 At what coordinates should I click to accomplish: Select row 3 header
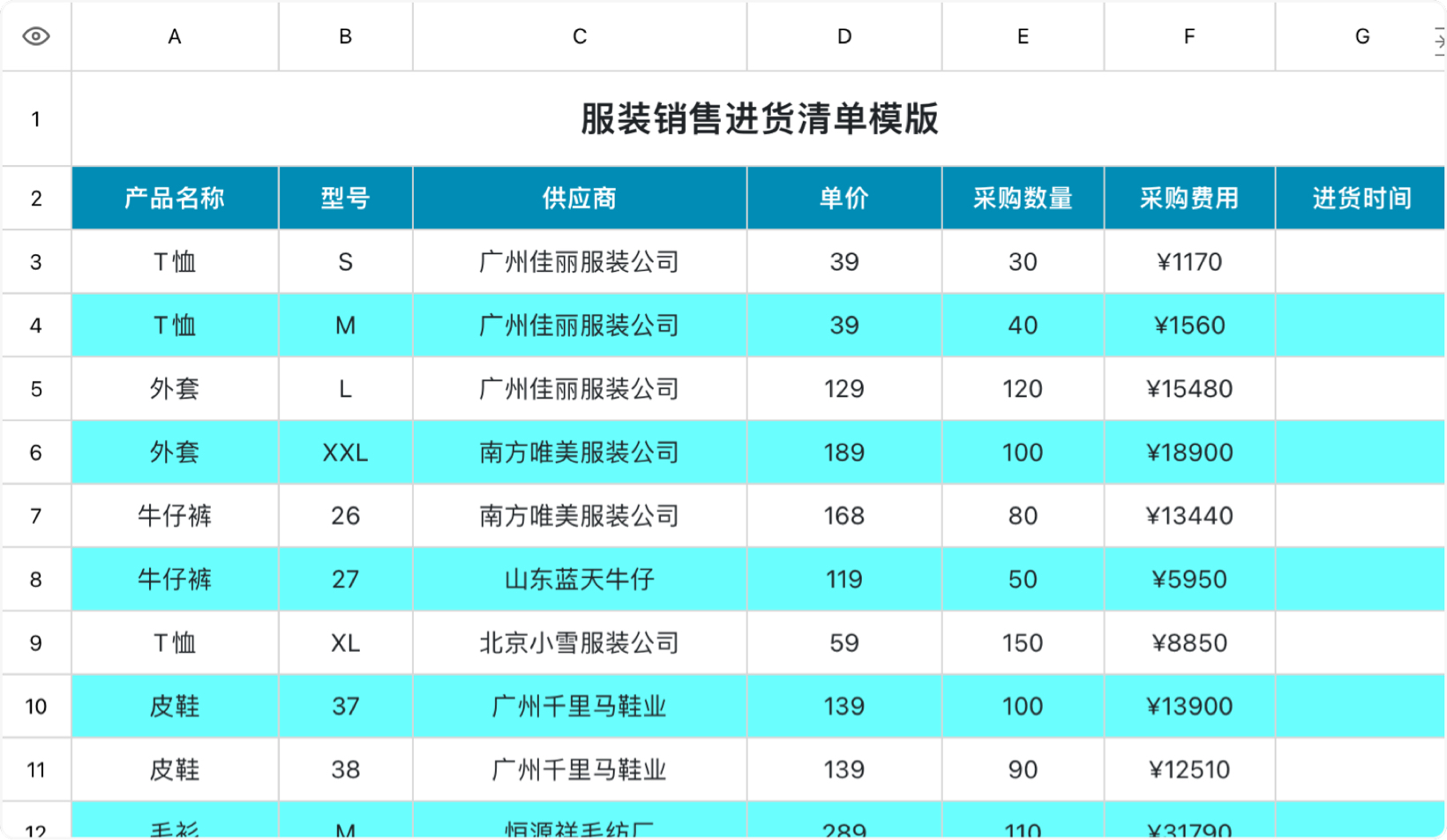(36, 262)
